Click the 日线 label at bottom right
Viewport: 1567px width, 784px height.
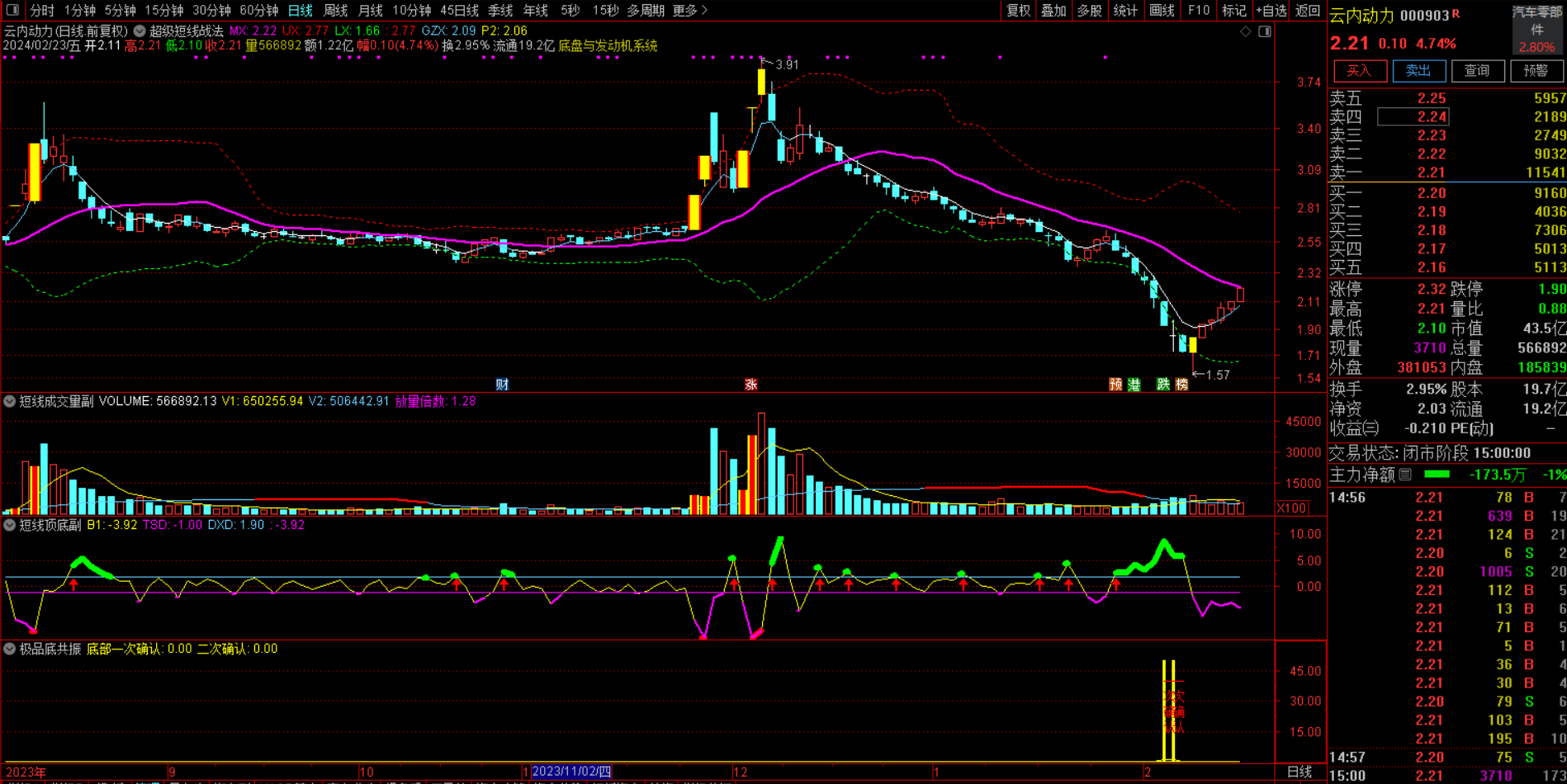point(1300,772)
